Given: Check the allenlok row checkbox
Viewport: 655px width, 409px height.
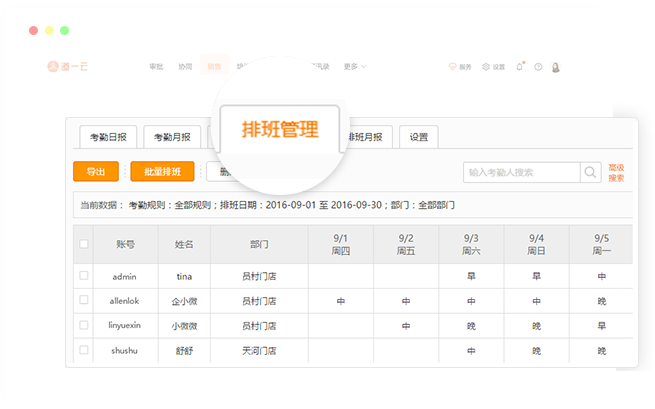Looking at the screenshot, I should tap(84, 299).
